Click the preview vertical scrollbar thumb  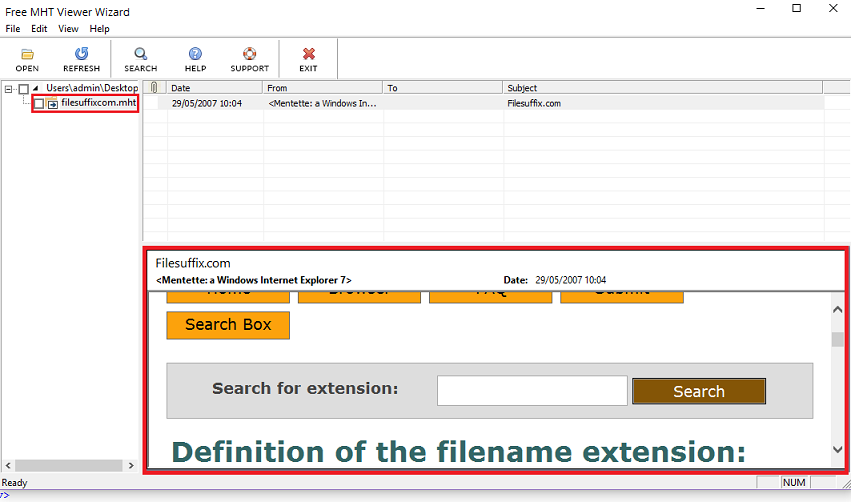pos(837,339)
